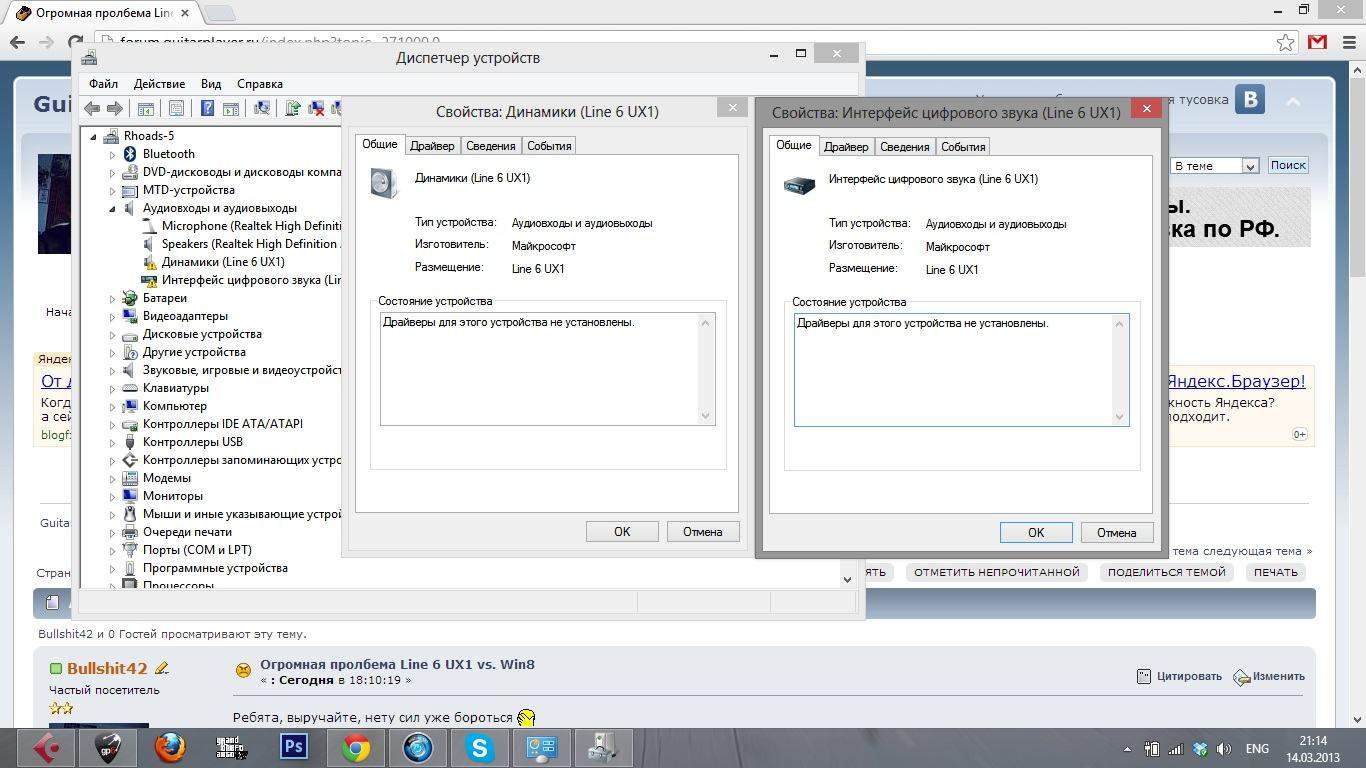Expand the Контроллеры USB node
This screenshot has width=1366, height=768.
pos(113,442)
